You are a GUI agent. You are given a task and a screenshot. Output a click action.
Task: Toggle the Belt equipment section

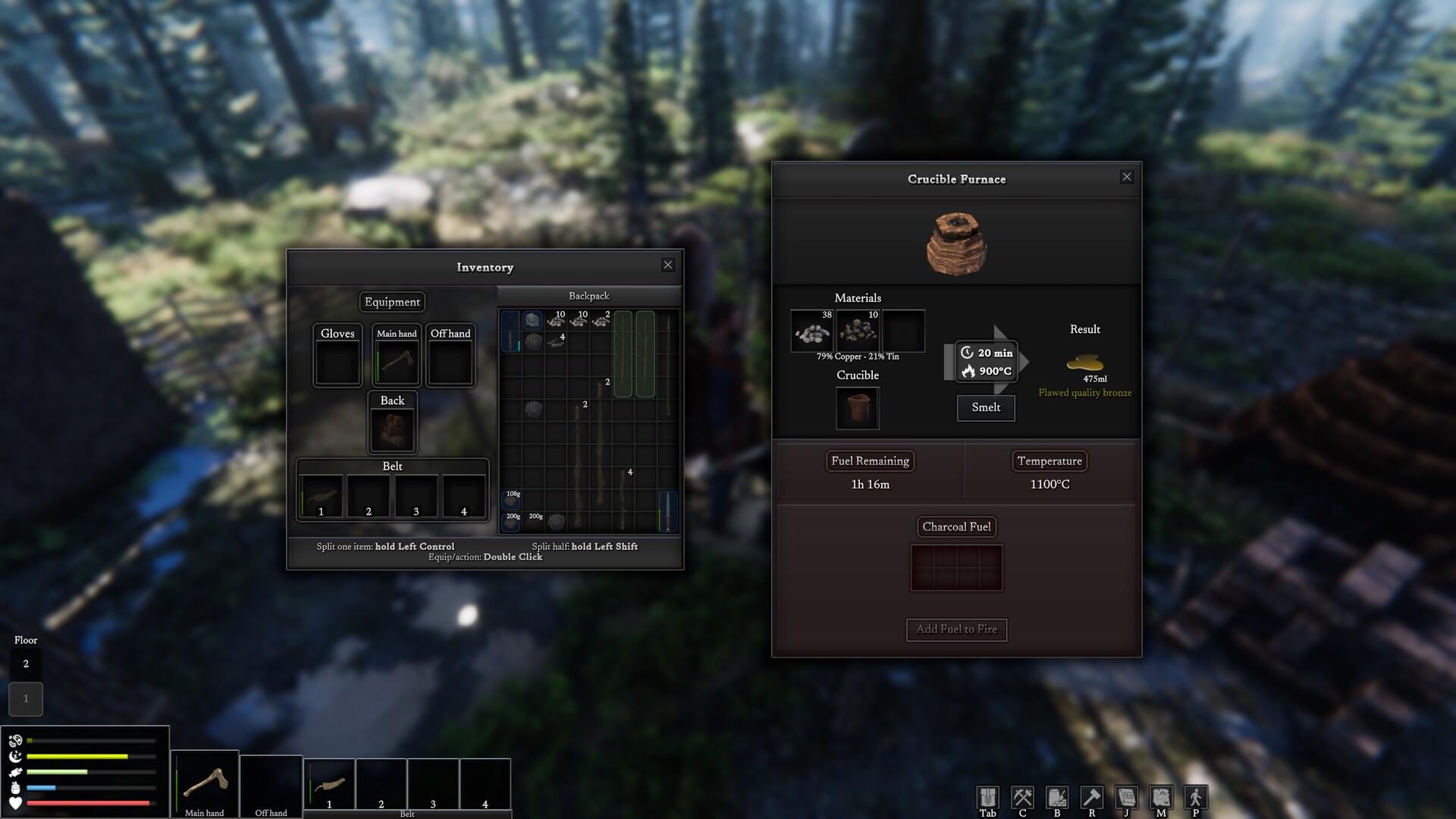tap(392, 466)
